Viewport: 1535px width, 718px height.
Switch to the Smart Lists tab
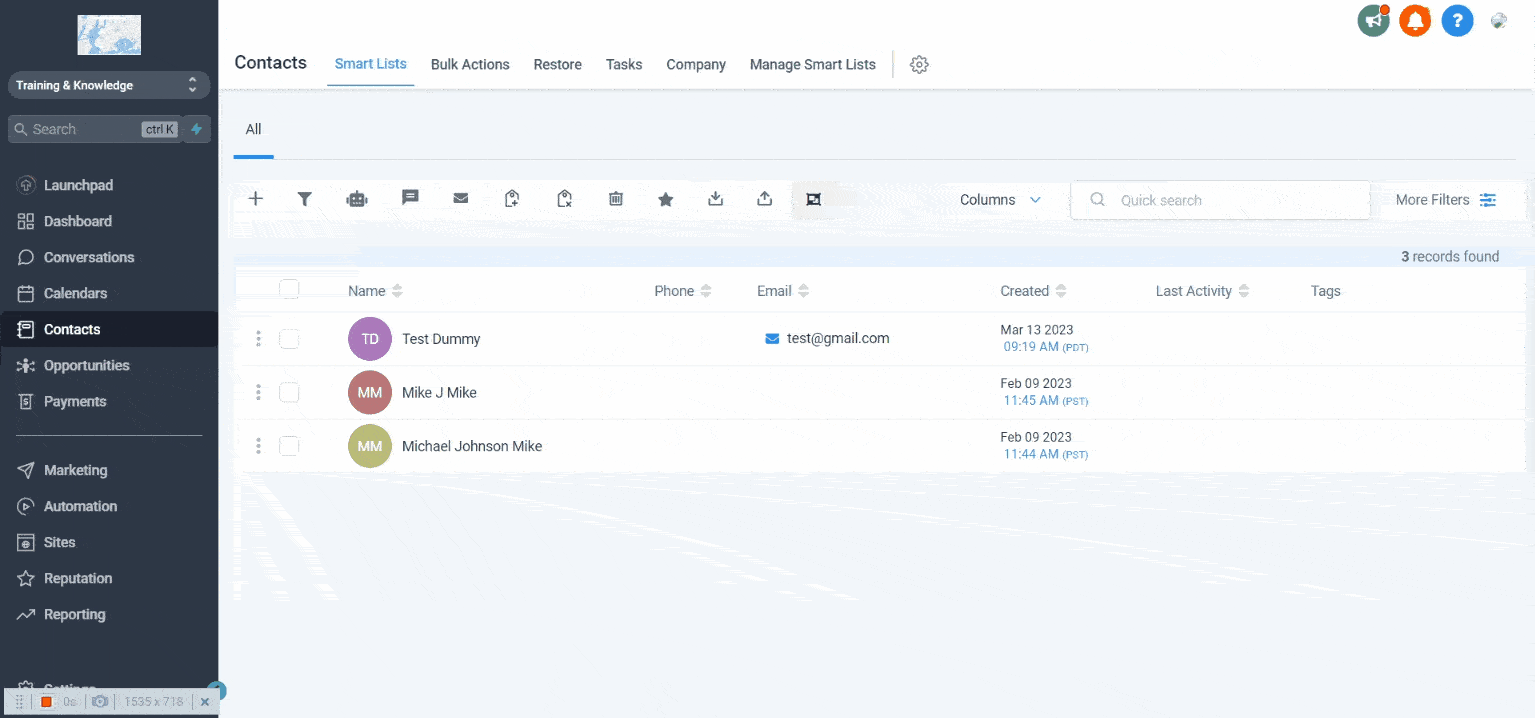click(x=370, y=64)
